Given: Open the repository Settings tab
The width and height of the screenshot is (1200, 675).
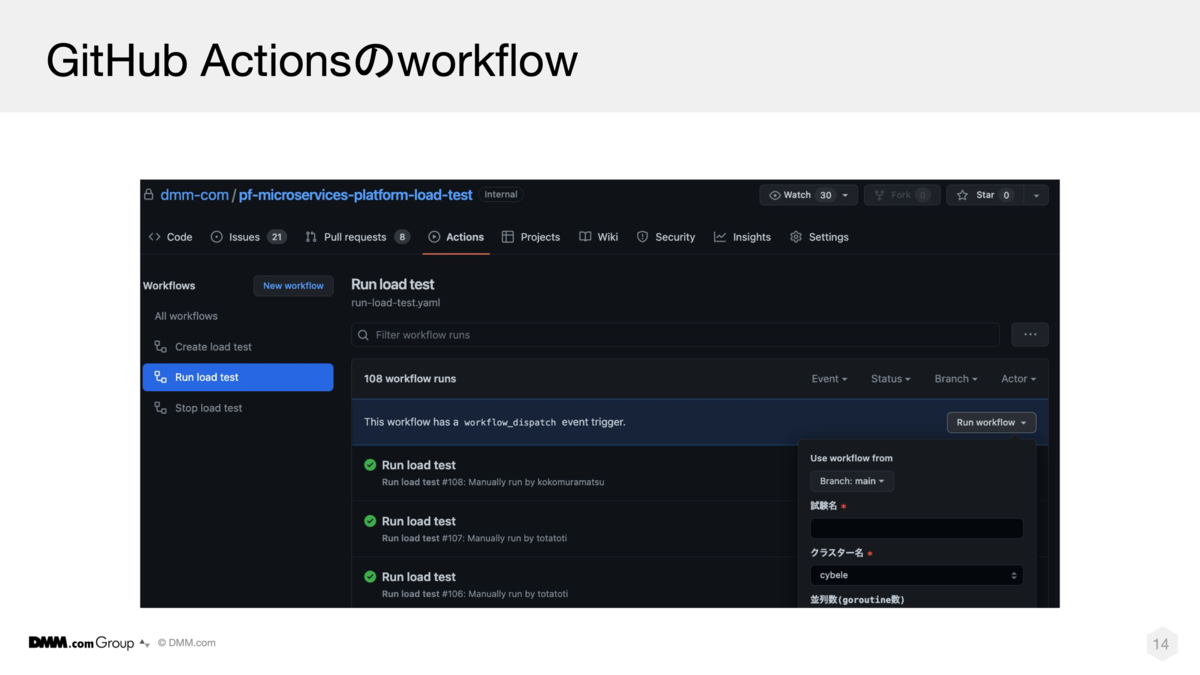Looking at the screenshot, I should (x=819, y=237).
